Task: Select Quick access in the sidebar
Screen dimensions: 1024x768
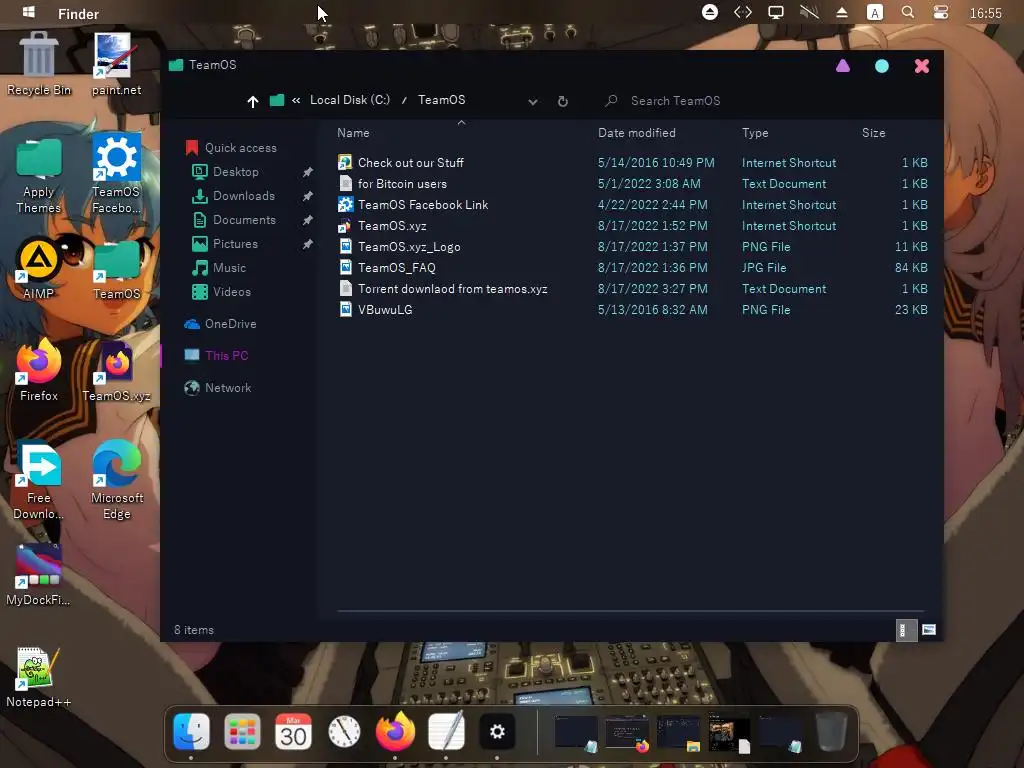Action: pyautogui.click(x=231, y=148)
